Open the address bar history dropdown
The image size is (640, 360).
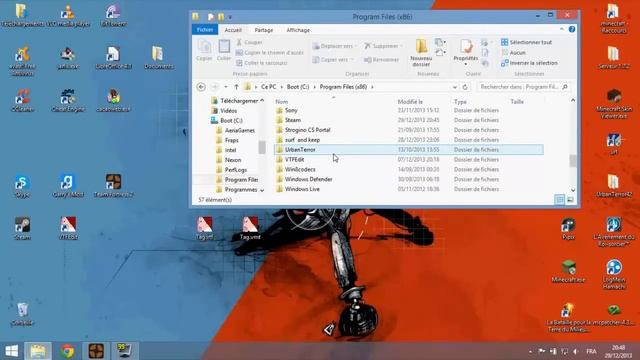pos(455,87)
